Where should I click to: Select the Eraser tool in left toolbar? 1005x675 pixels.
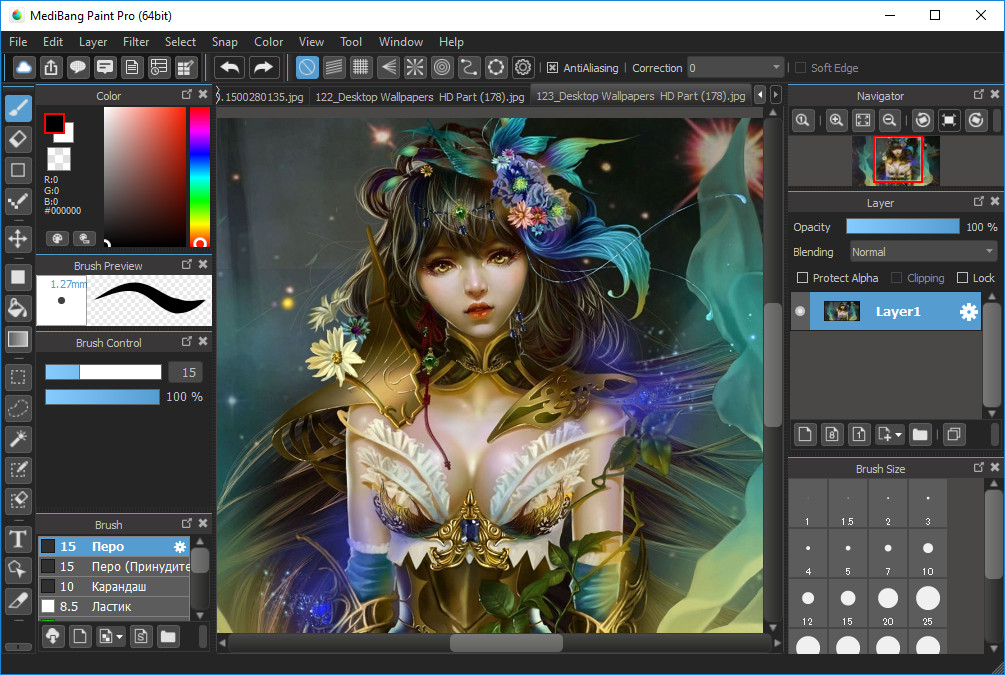18,139
